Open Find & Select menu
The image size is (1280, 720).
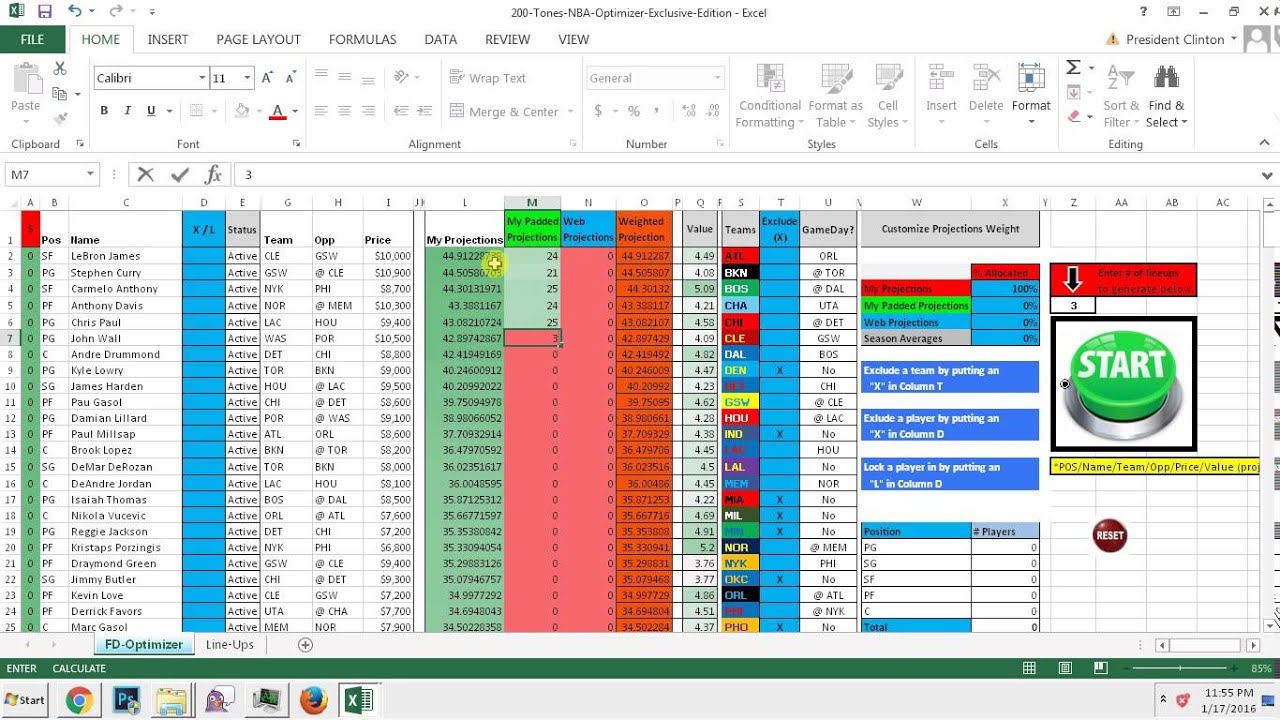1166,96
